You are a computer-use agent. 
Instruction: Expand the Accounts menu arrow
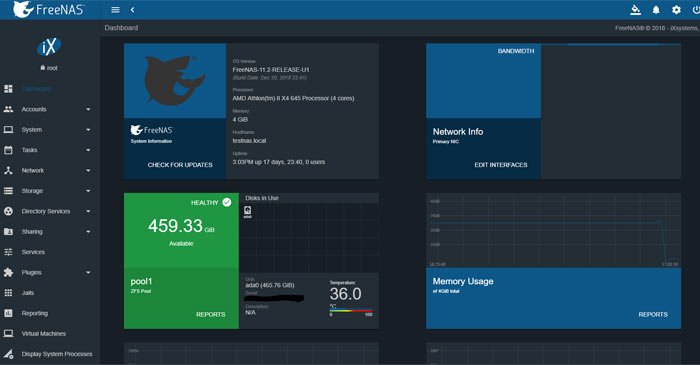(x=88, y=109)
